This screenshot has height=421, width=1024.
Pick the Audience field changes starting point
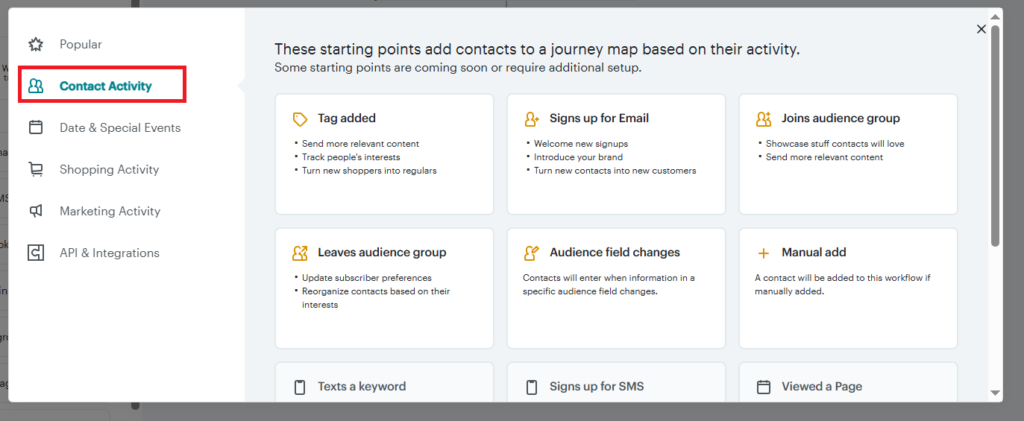click(616, 287)
